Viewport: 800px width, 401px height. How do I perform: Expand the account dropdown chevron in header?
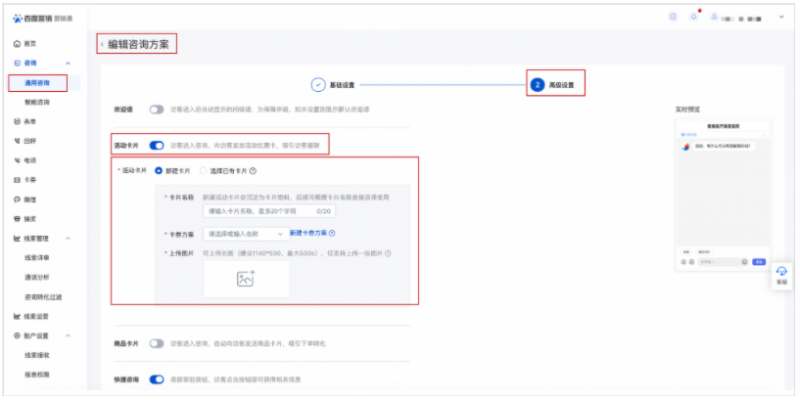coord(781,17)
